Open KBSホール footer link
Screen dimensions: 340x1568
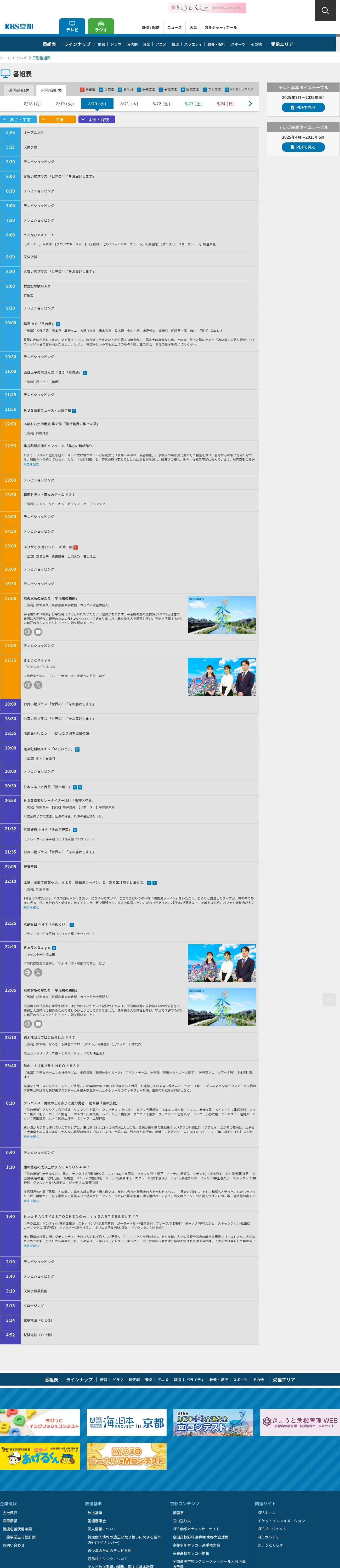coord(266,1513)
